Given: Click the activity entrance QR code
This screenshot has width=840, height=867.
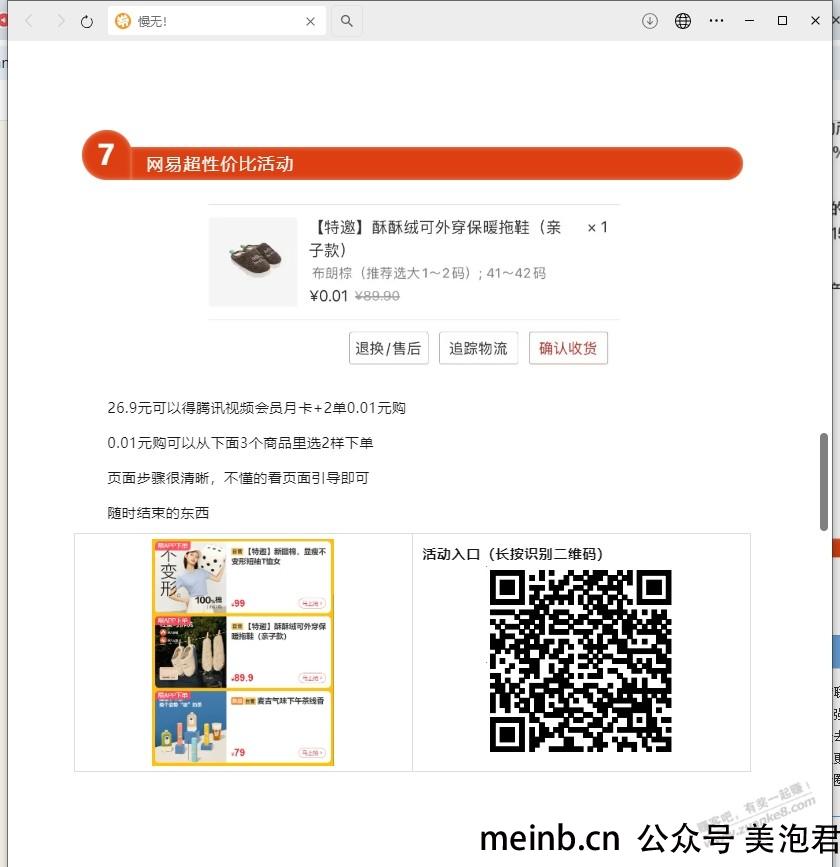Looking at the screenshot, I should 581,661.
